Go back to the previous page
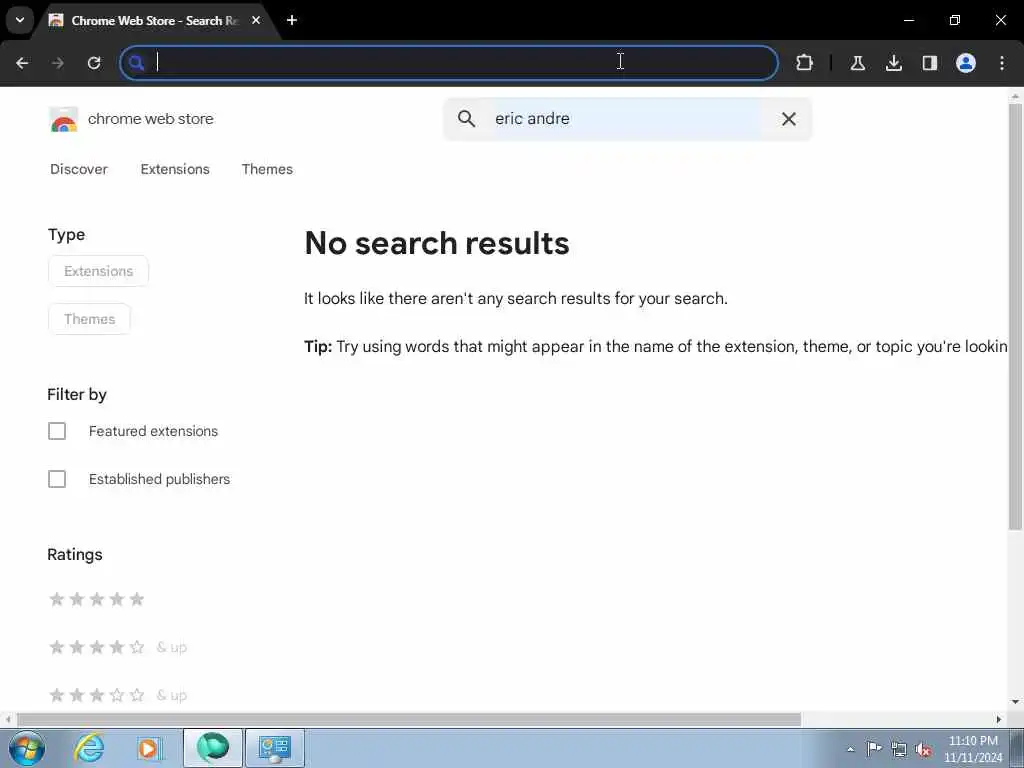Image resolution: width=1024 pixels, height=768 pixels. pyautogui.click(x=22, y=63)
